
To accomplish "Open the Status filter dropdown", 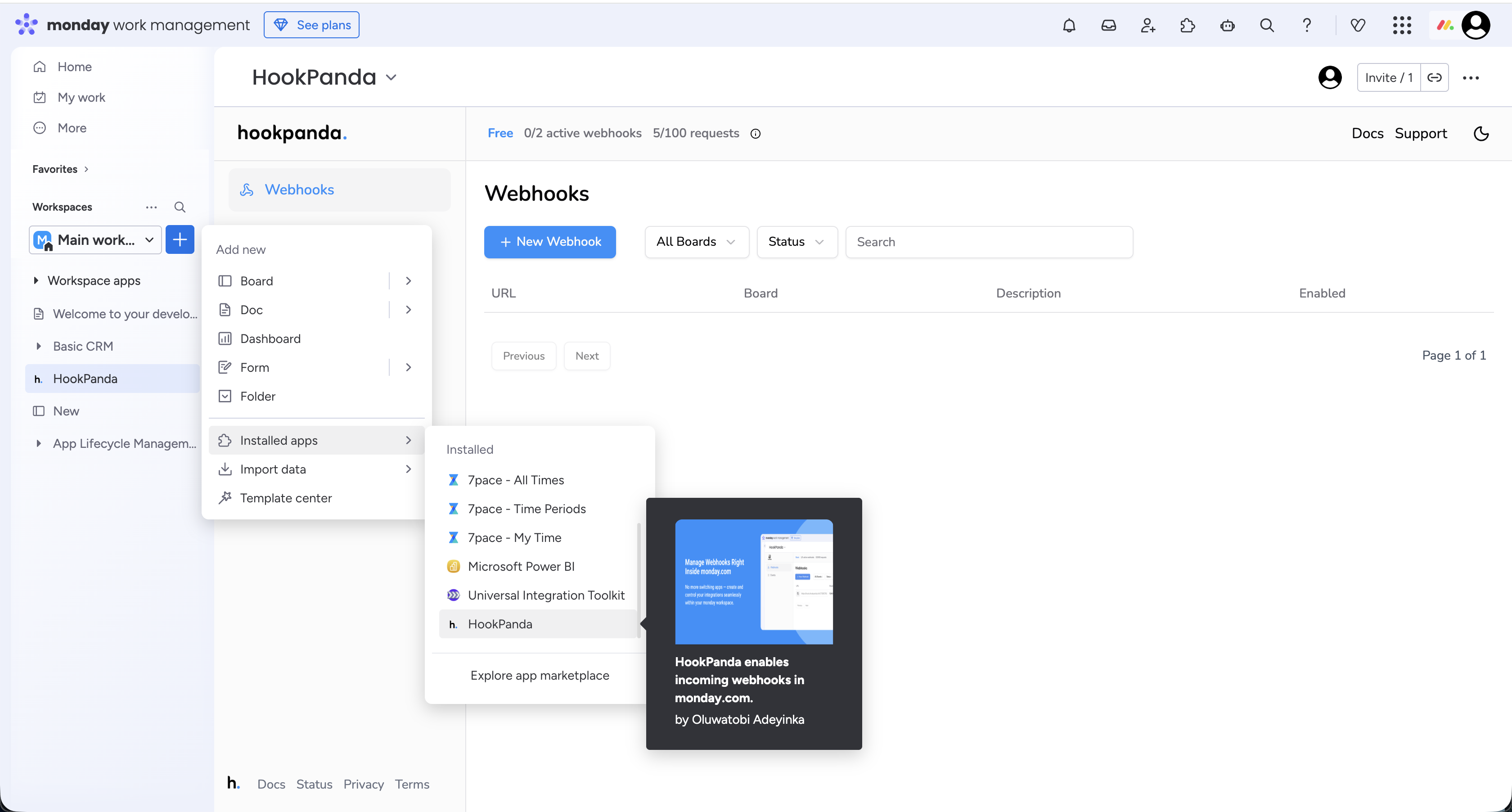I will [x=796, y=242].
